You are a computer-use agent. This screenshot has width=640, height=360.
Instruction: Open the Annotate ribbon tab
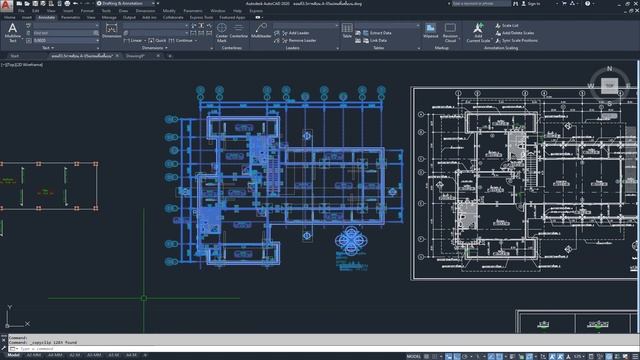tap(46, 18)
